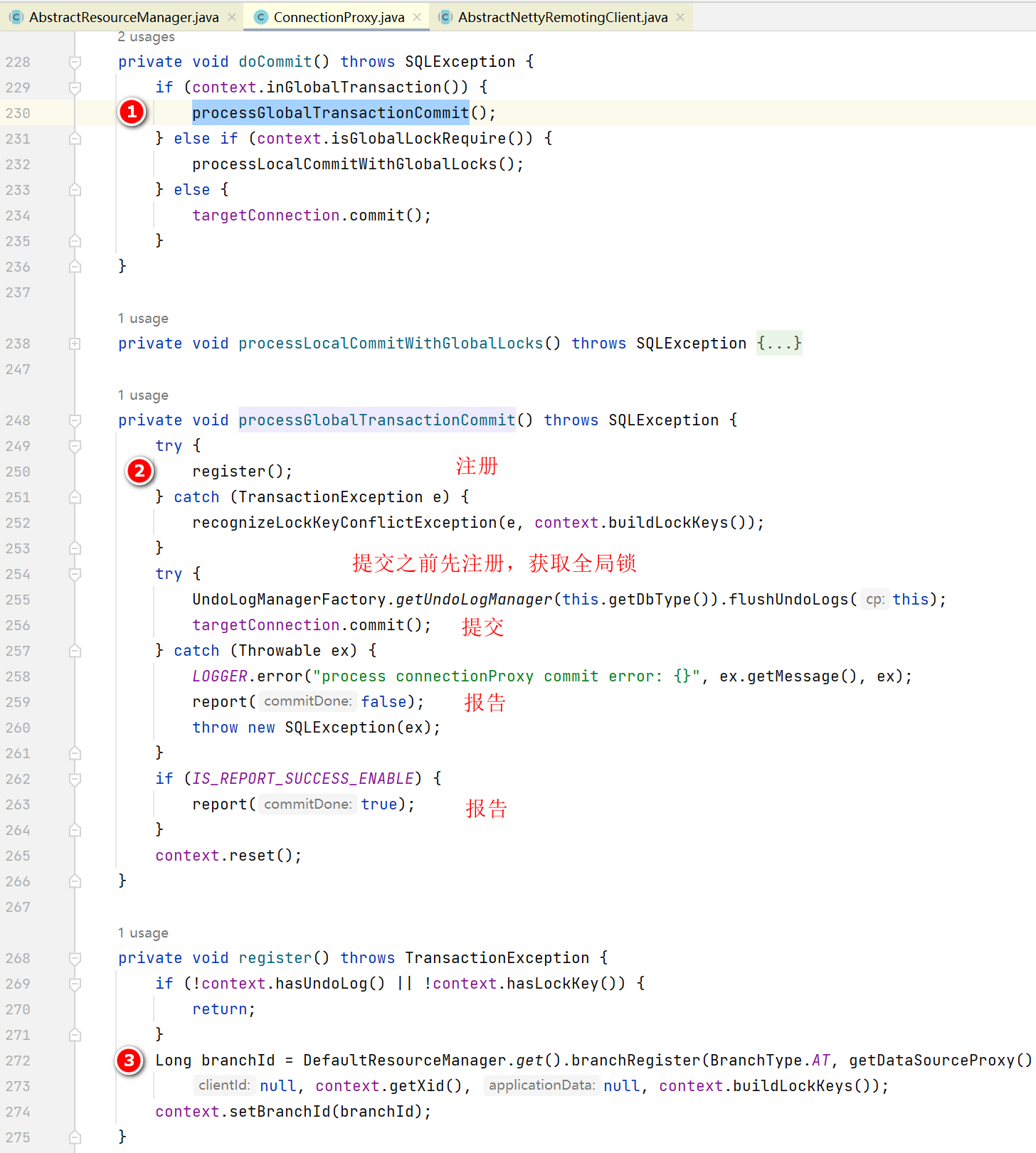Collapse register method fold at line 268
Image resolution: width=1036 pixels, height=1153 pixels.
point(75,958)
